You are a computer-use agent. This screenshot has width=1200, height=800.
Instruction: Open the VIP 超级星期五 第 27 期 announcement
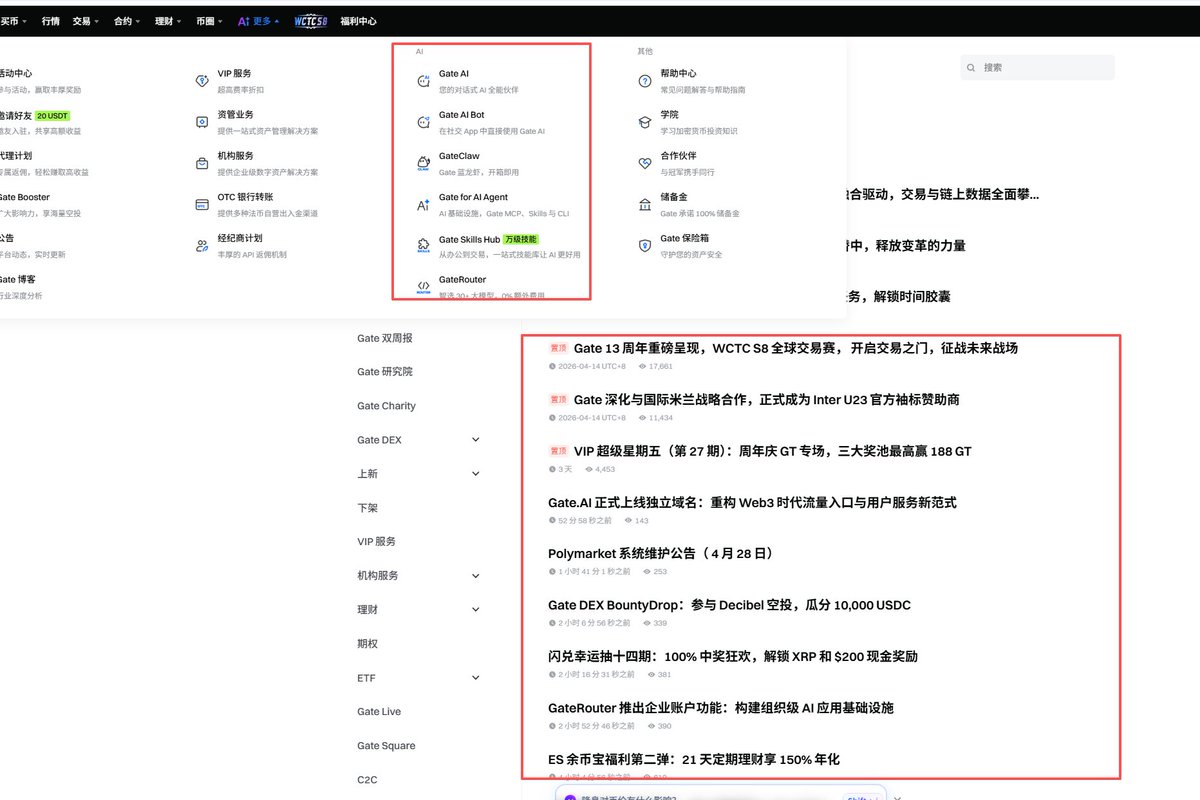point(772,451)
